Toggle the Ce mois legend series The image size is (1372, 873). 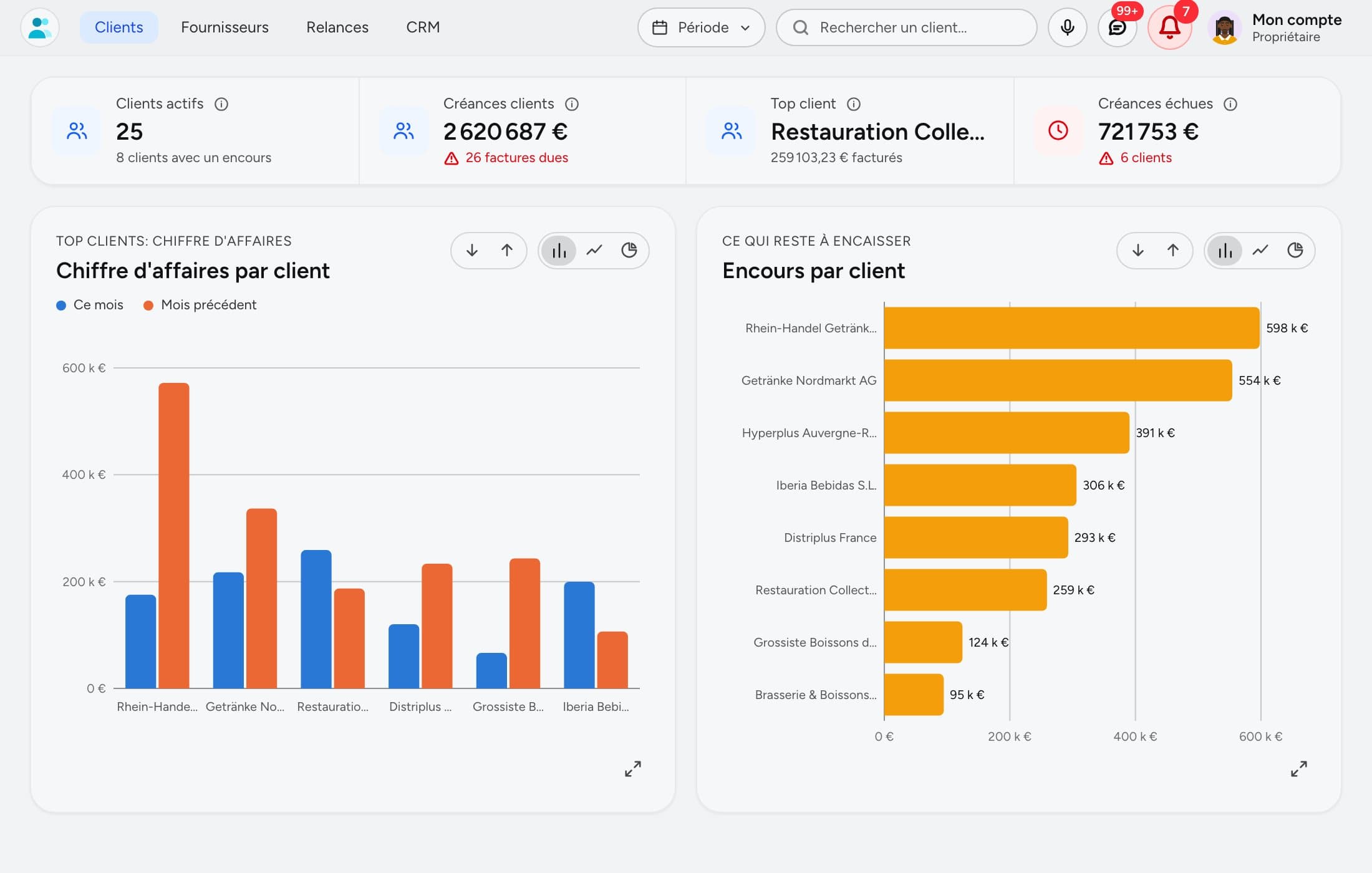[90, 305]
